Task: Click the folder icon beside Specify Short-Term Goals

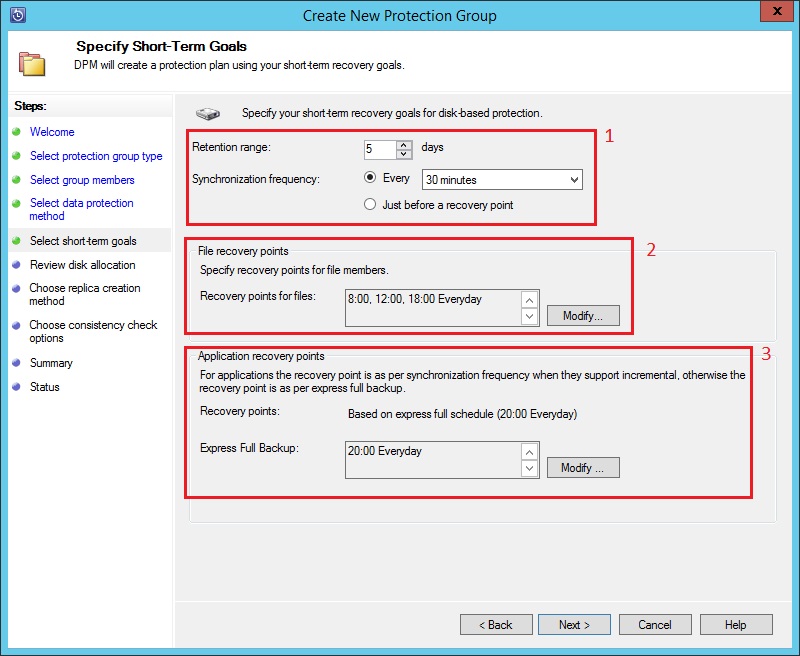Action: 32,63
